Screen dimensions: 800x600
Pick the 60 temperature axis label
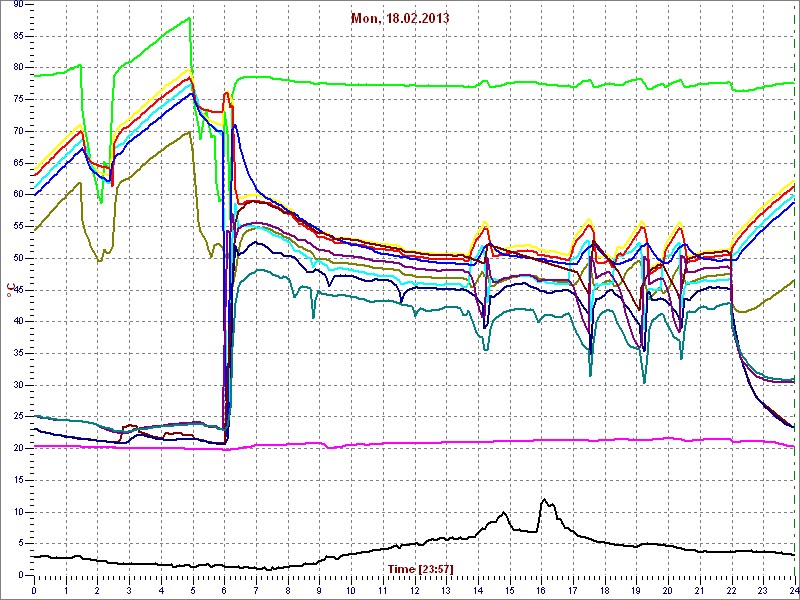click(18, 194)
